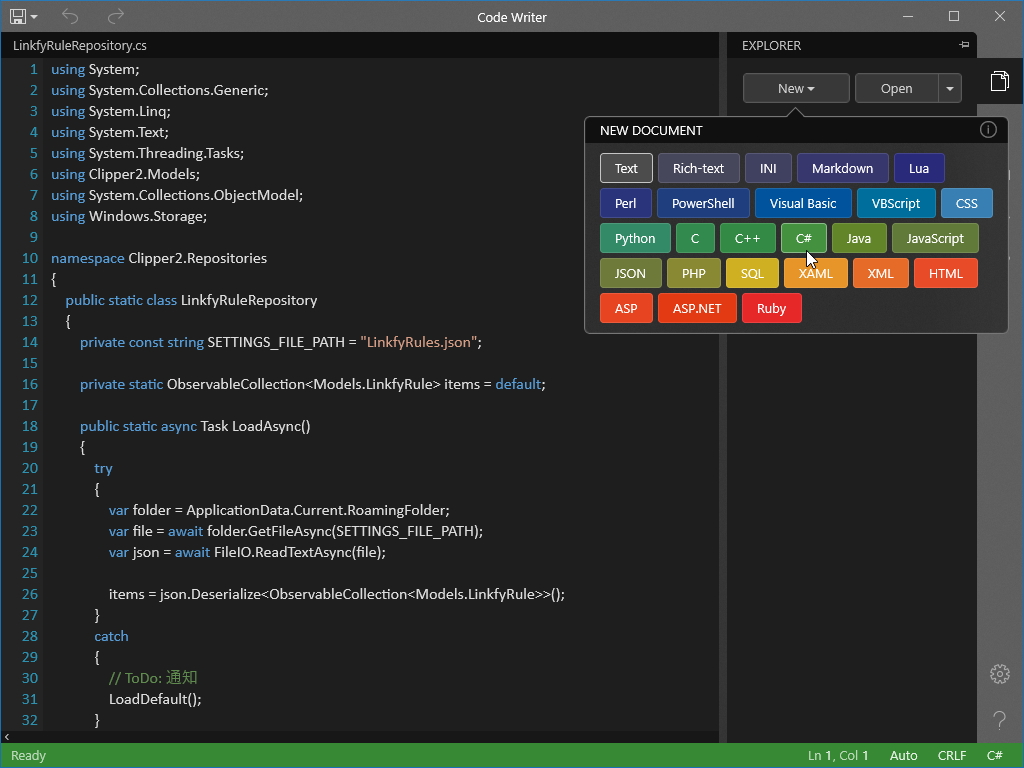Expand the Open button's dropdown arrow
The height and width of the screenshot is (768, 1024).
click(x=950, y=88)
